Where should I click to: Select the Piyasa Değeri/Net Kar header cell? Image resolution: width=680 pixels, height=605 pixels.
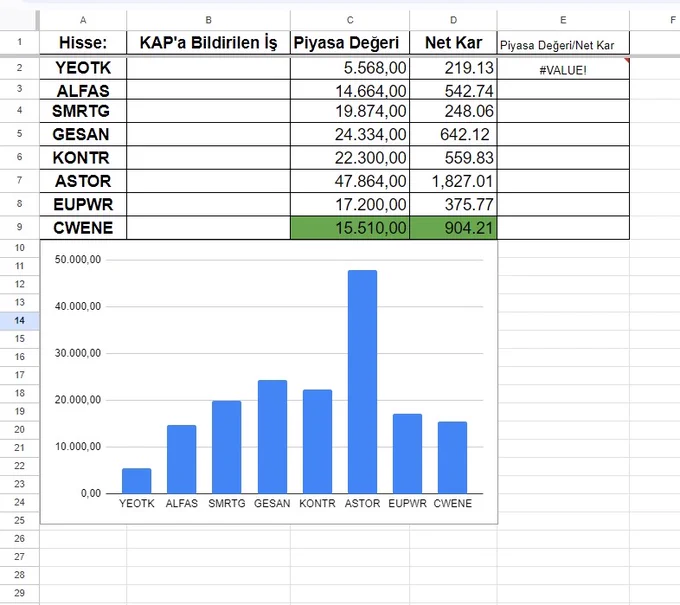tap(563, 43)
